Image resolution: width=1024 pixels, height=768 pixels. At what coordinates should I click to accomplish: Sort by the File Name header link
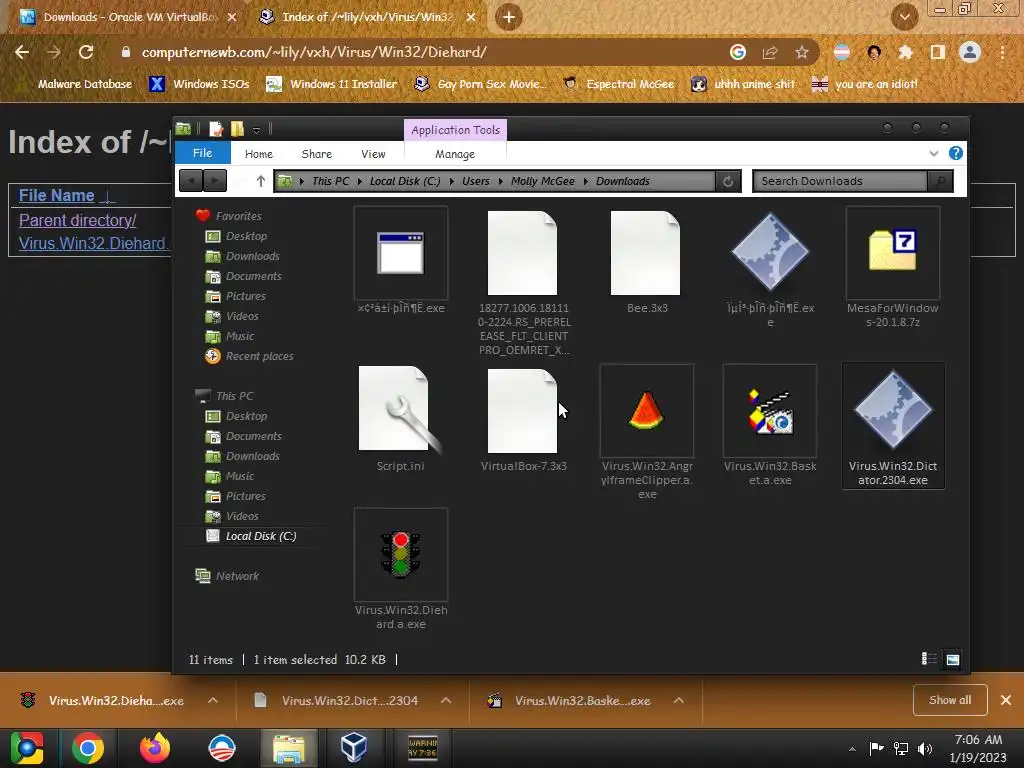pyautogui.click(x=57, y=195)
